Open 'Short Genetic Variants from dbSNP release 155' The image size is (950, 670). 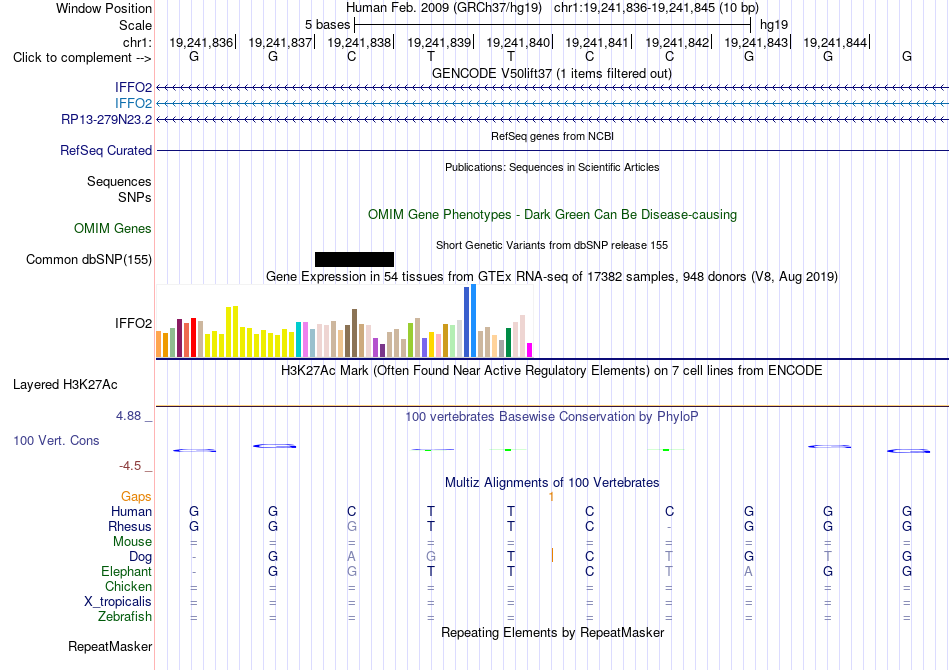[552, 245]
